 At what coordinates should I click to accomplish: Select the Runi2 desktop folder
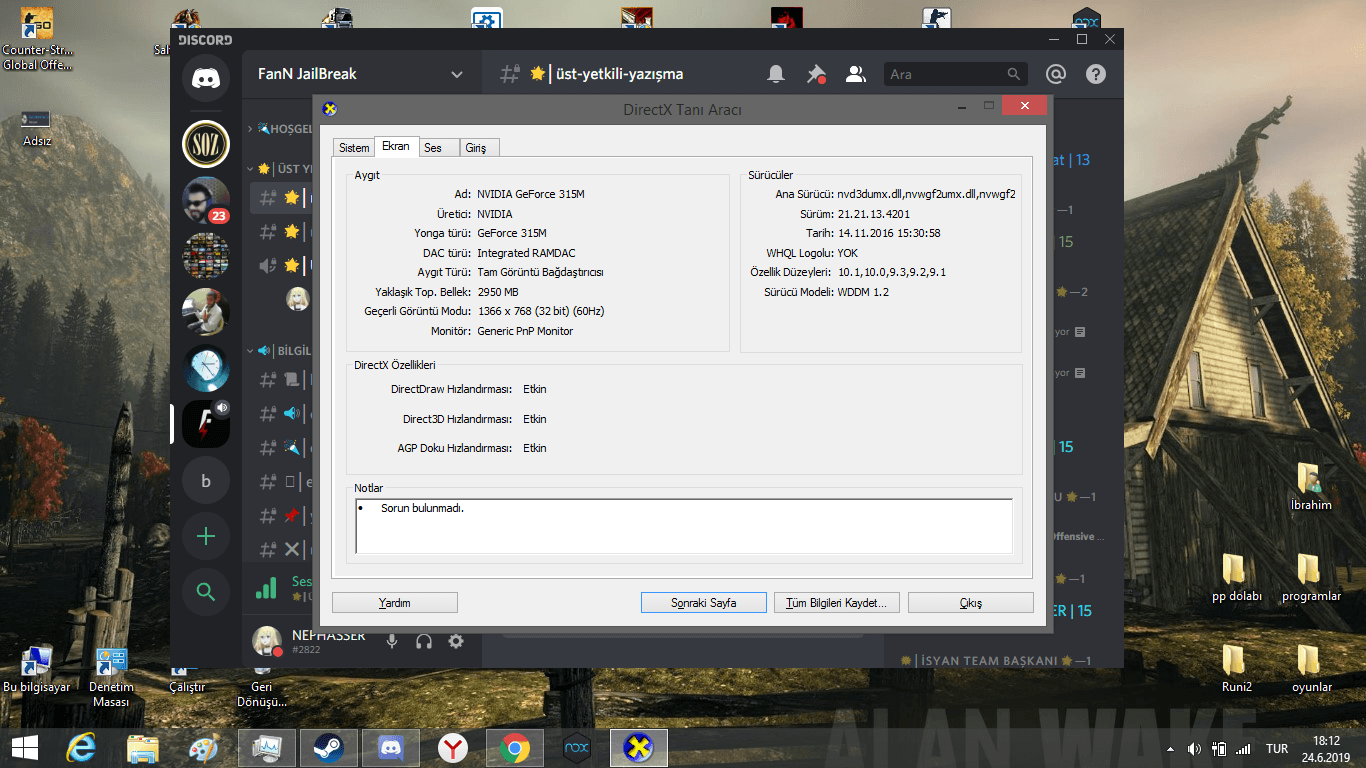click(x=1236, y=669)
